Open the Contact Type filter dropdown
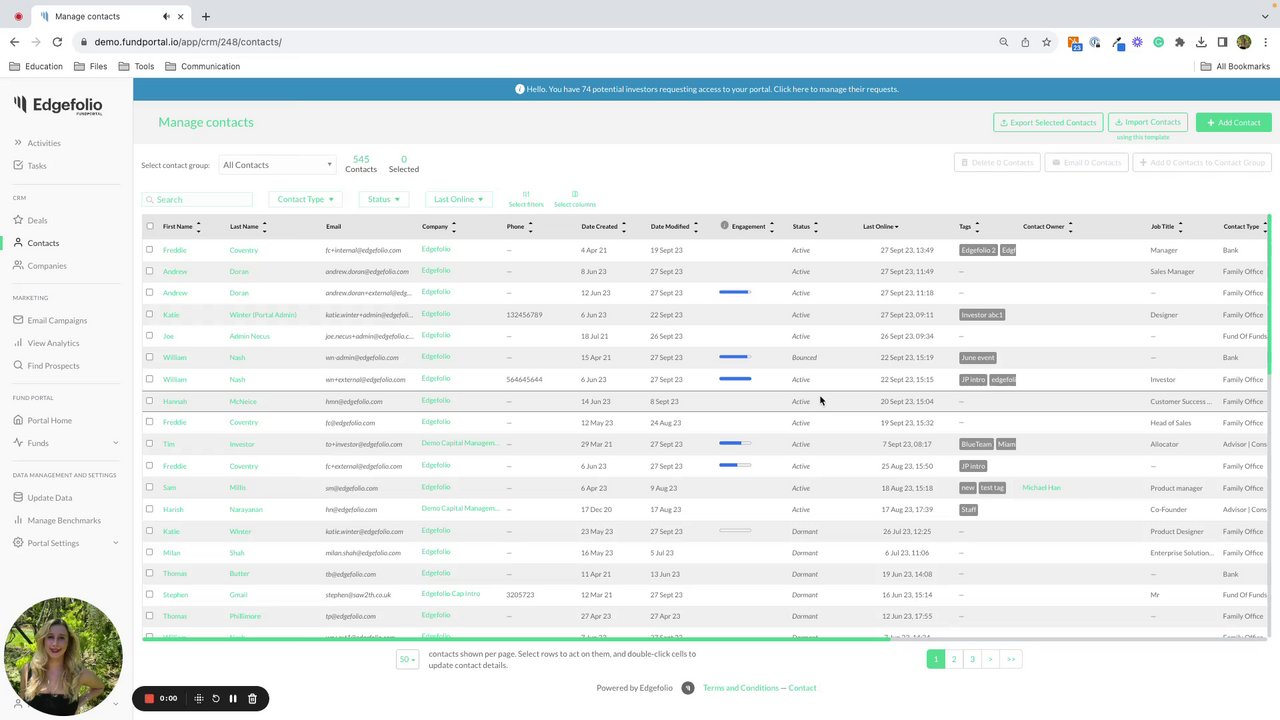Viewport: 1280px width, 720px height. pos(305,199)
